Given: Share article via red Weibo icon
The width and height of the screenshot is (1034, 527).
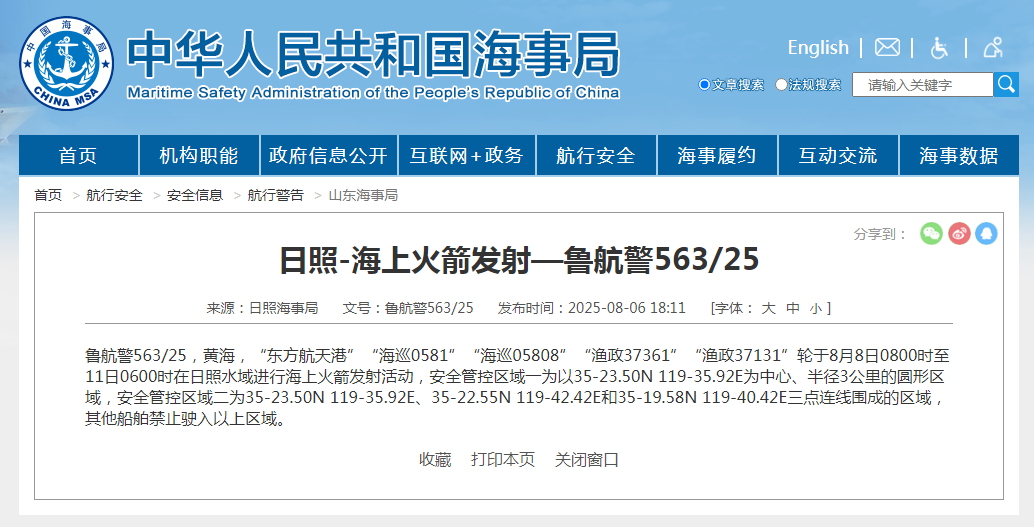Looking at the screenshot, I should pyautogui.click(x=959, y=233).
